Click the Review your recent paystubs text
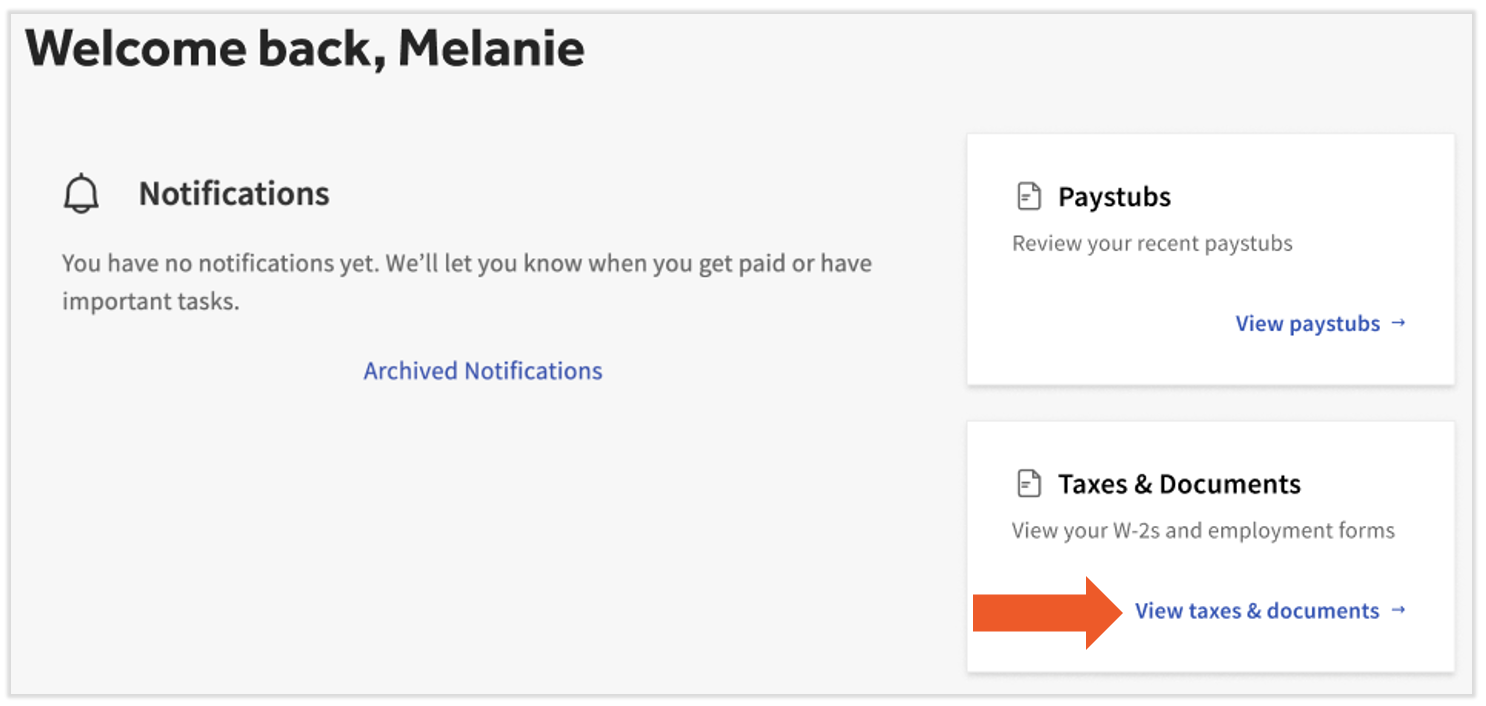Image resolution: width=1486 pixels, height=706 pixels. [1152, 242]
